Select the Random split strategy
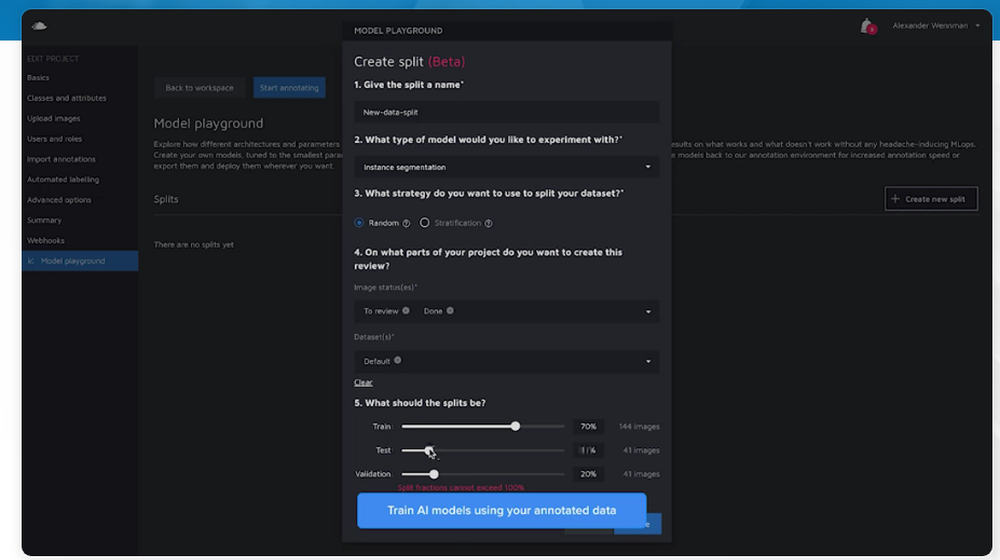 coord(359,223)
